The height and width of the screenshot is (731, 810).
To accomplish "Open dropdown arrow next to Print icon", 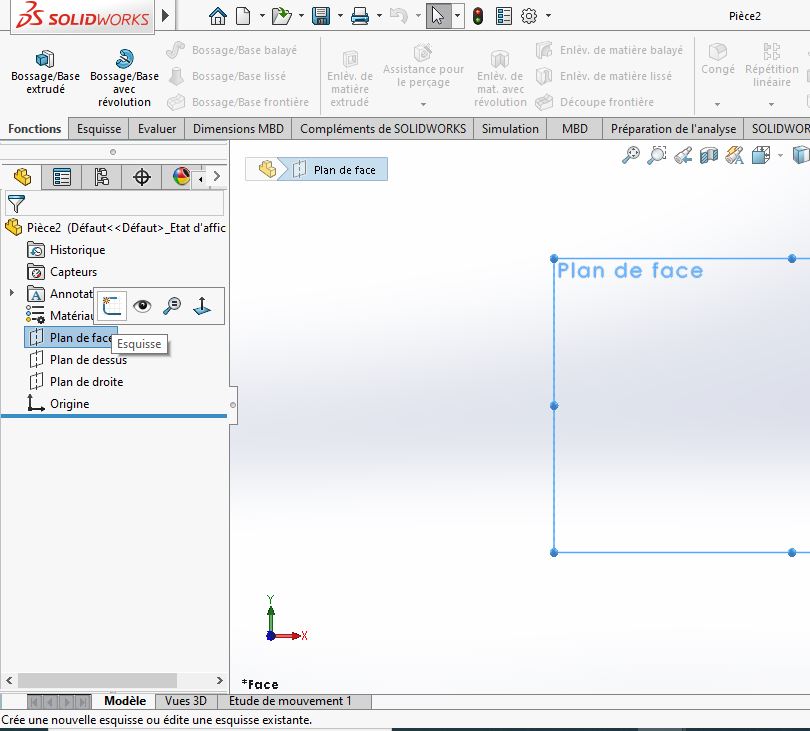I will 379,15.
